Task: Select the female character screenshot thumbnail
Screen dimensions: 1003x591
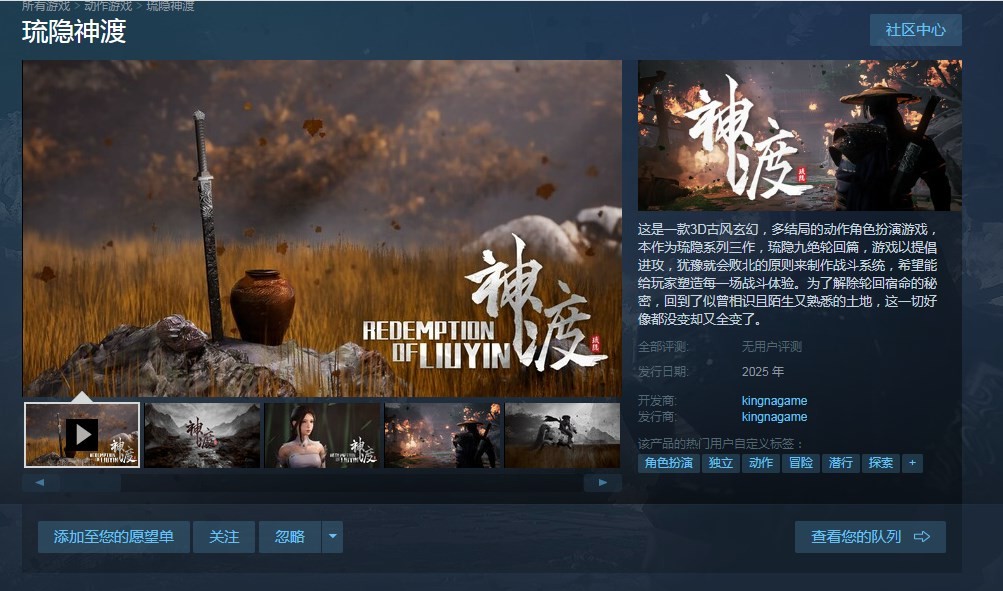Action: 322,435
